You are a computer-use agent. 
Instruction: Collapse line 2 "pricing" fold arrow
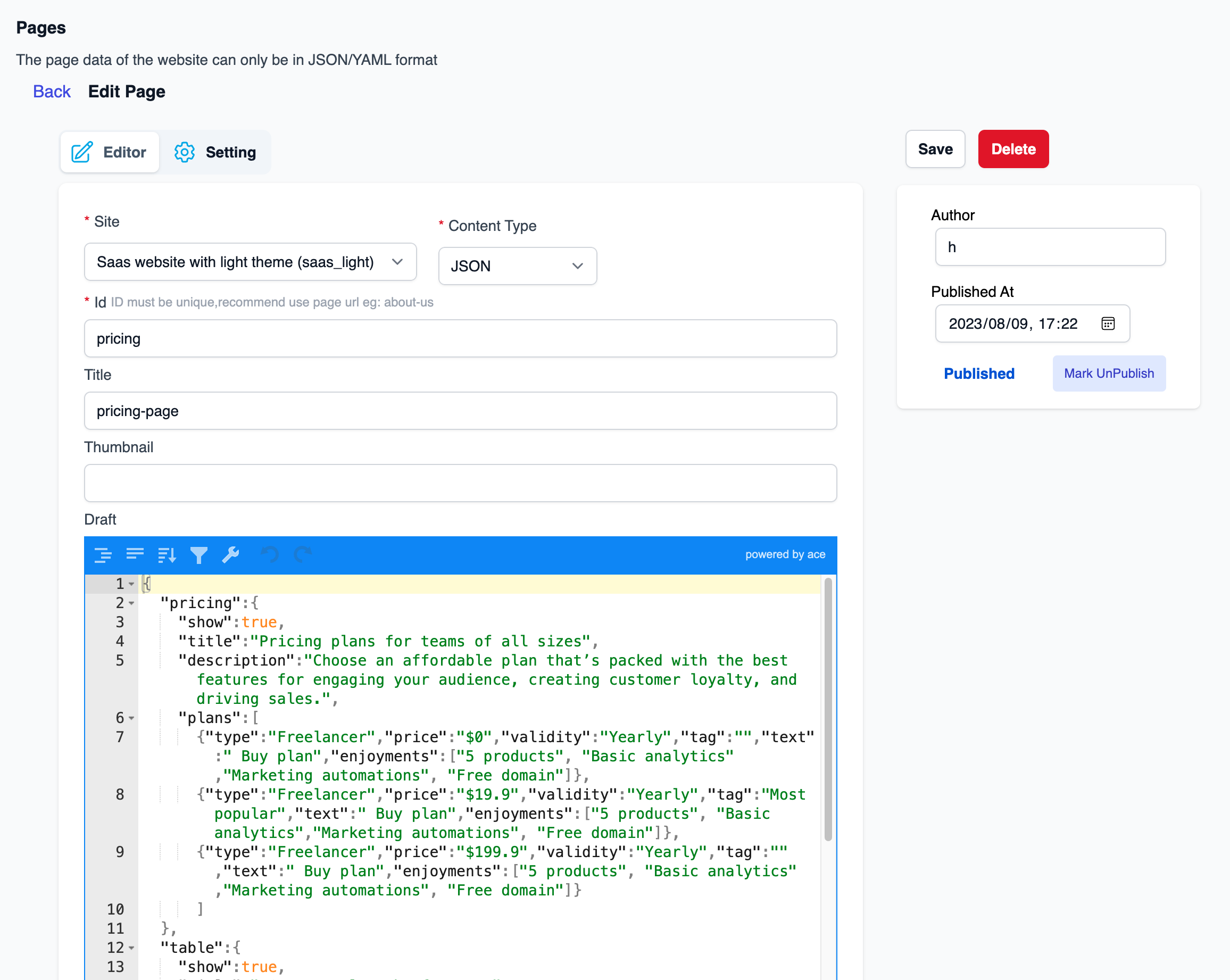pos(132,603)
